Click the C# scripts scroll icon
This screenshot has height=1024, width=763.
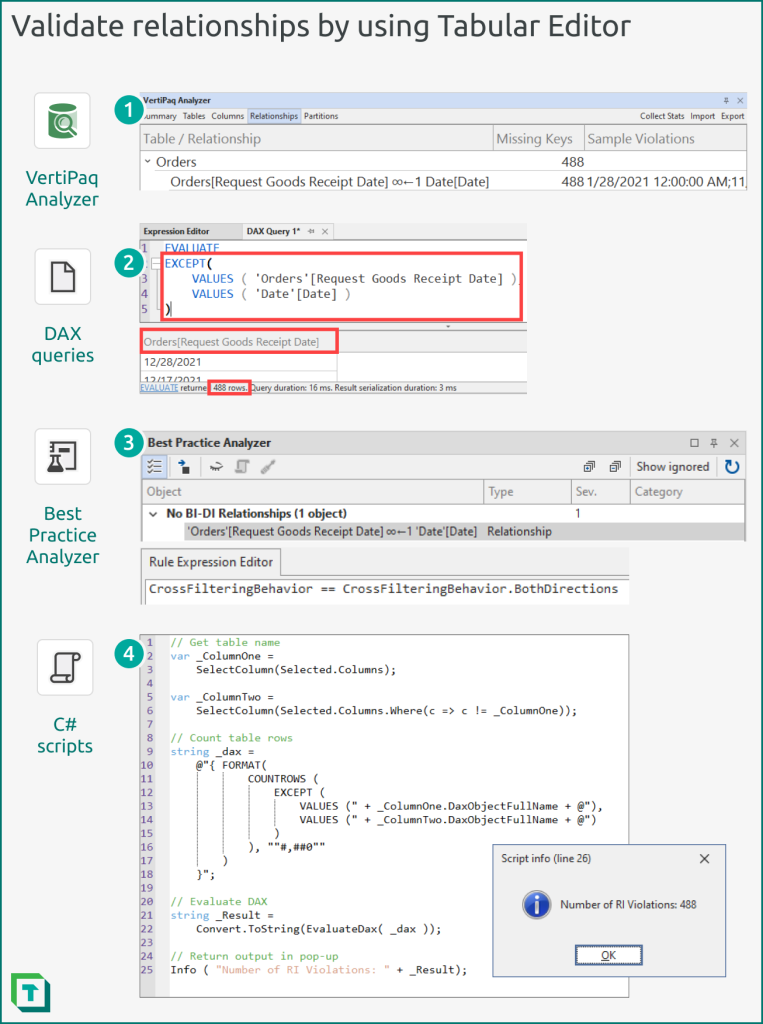click(65, 667)
